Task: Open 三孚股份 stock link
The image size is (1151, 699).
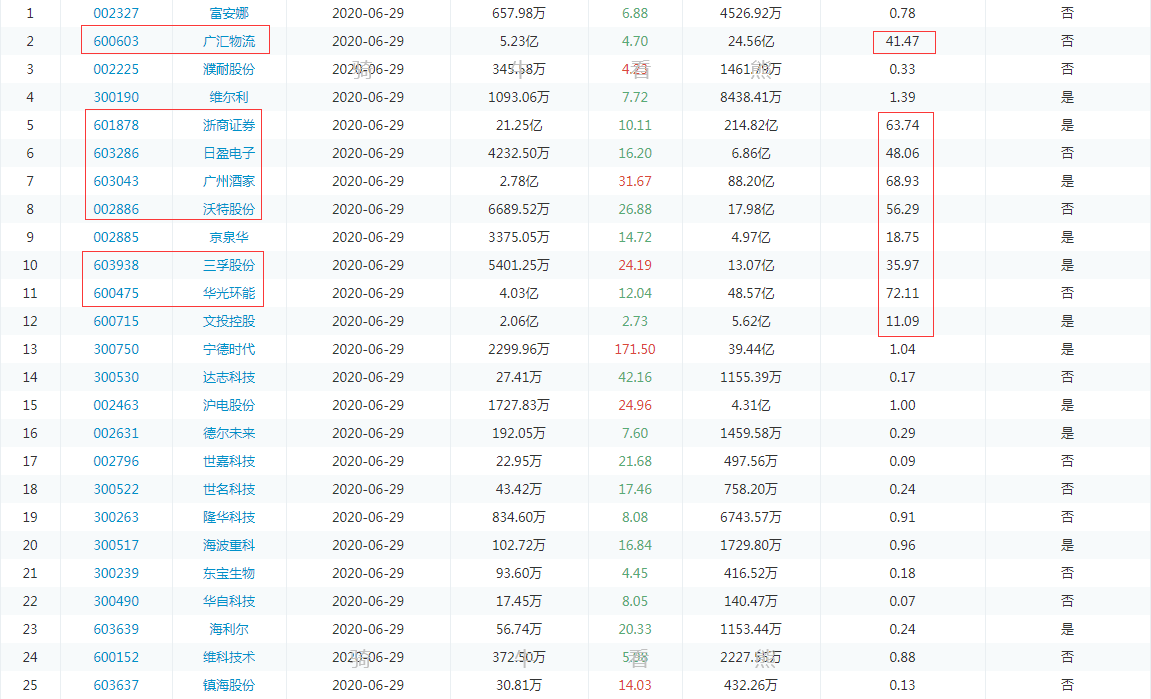Action: (229, 265)
